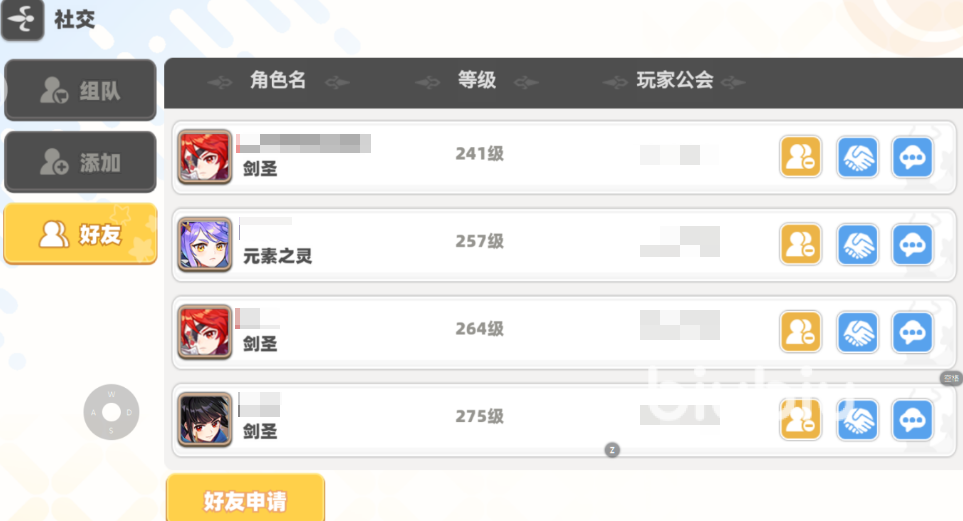Click handshake icon on 元素之灵 row
Image resolution: width=963 pixels, height=521 pixels.
pos(857,245)
